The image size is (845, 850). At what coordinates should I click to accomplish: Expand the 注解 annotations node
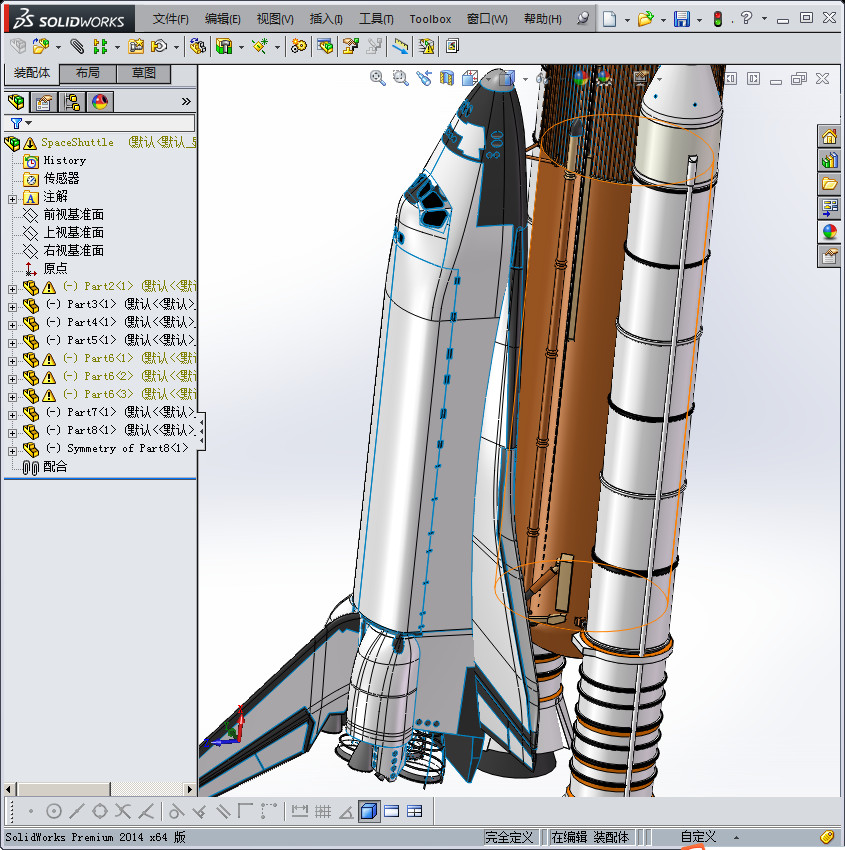[12, 199]
